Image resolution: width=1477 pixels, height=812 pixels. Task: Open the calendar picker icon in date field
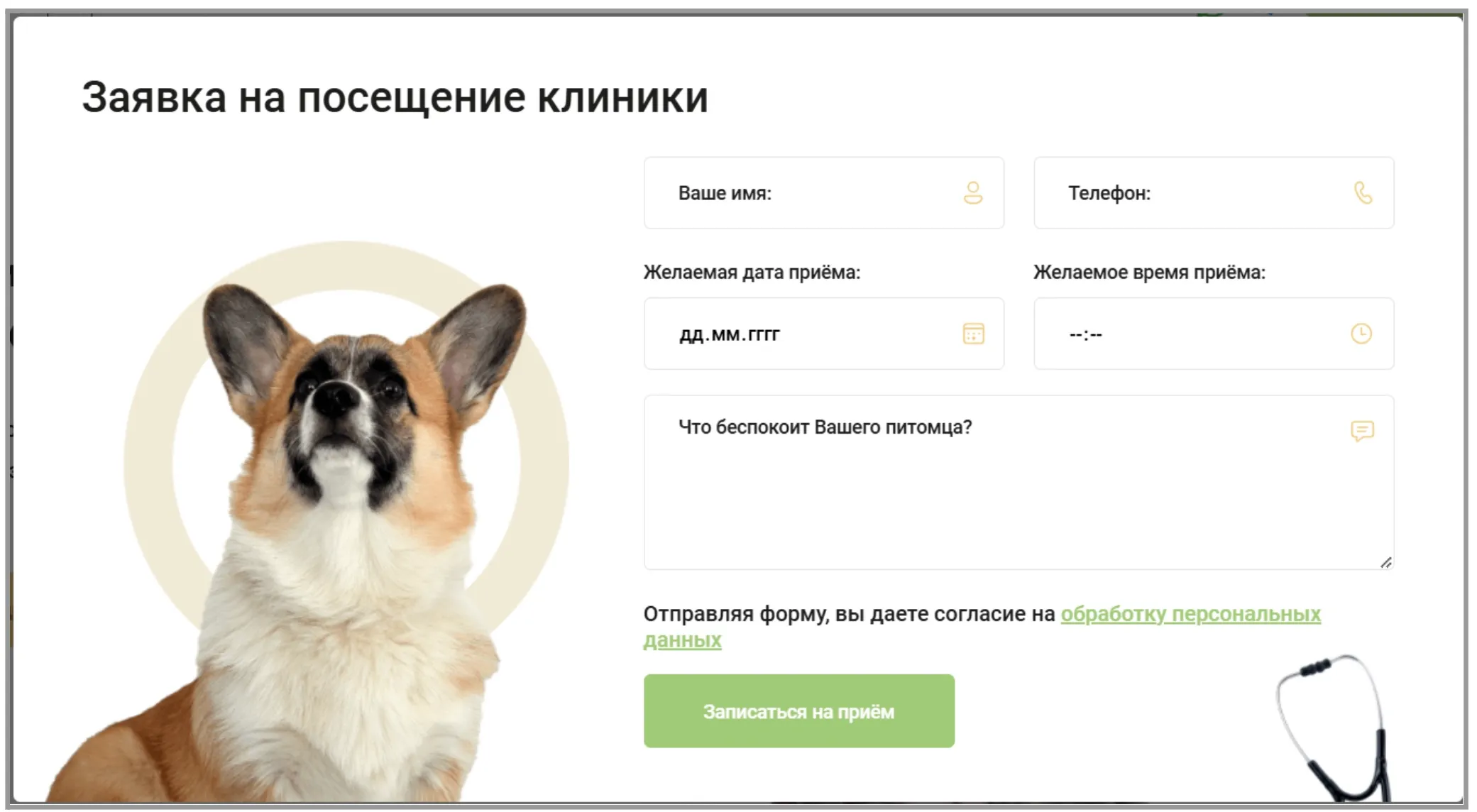pos(973,333)
